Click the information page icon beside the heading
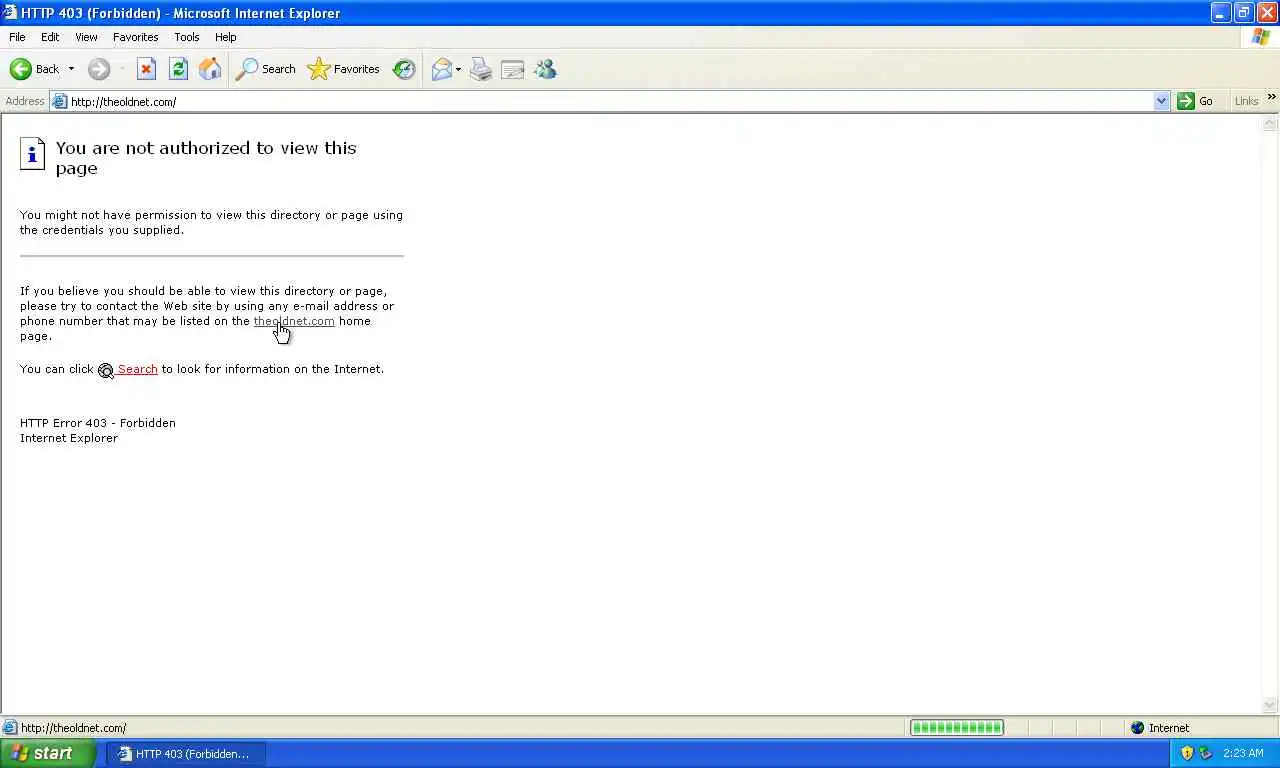1280x768 pixels. [x=32, y=153]
